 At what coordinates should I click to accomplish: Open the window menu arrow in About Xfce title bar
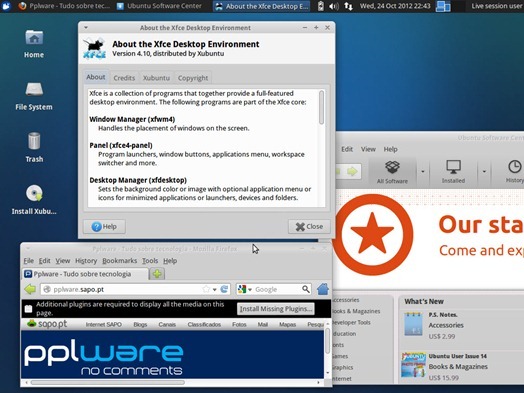click(x=86, y=28)
